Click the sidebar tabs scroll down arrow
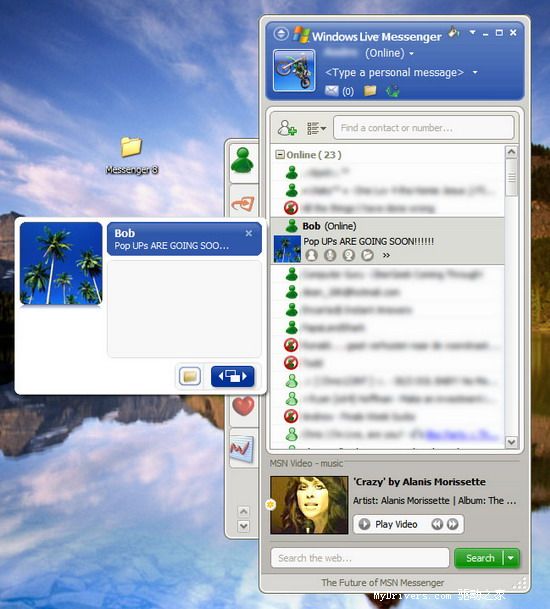550x609 pixels. (x=244, y=526)
